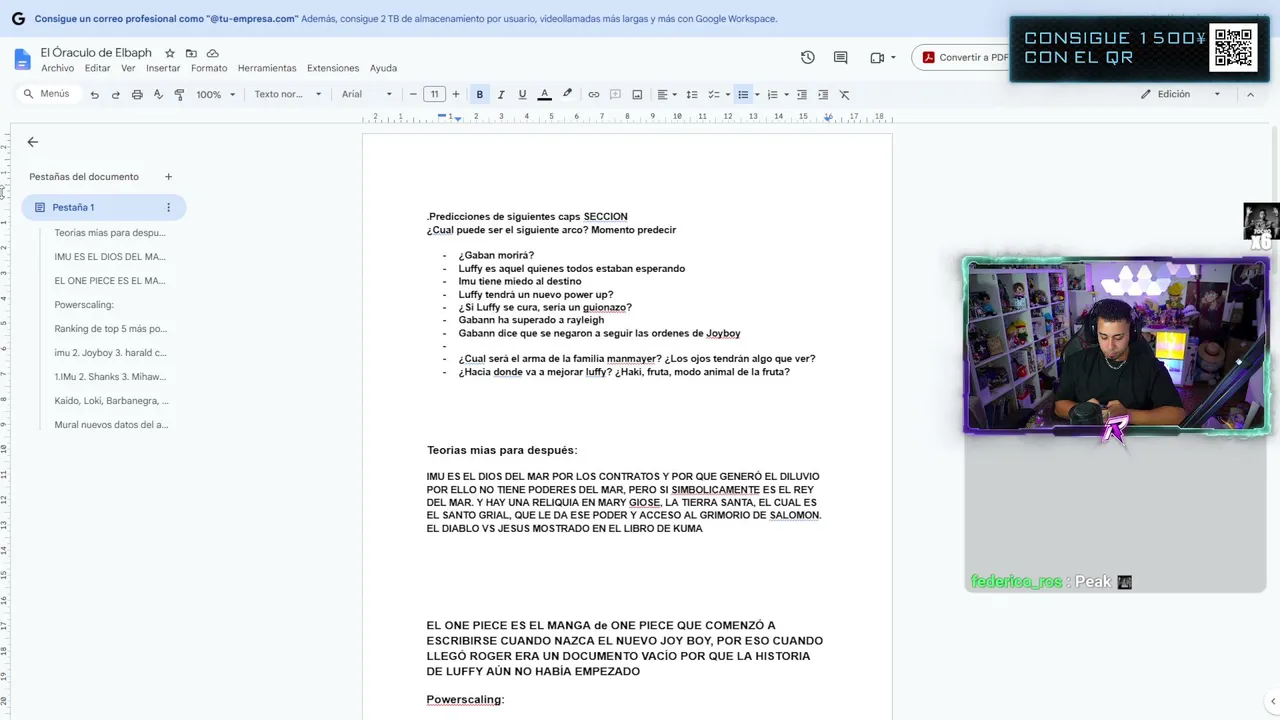Viewport: 1280px width, 720px height.
Task: Expand checklist options arrow
Action: [728, 95]
